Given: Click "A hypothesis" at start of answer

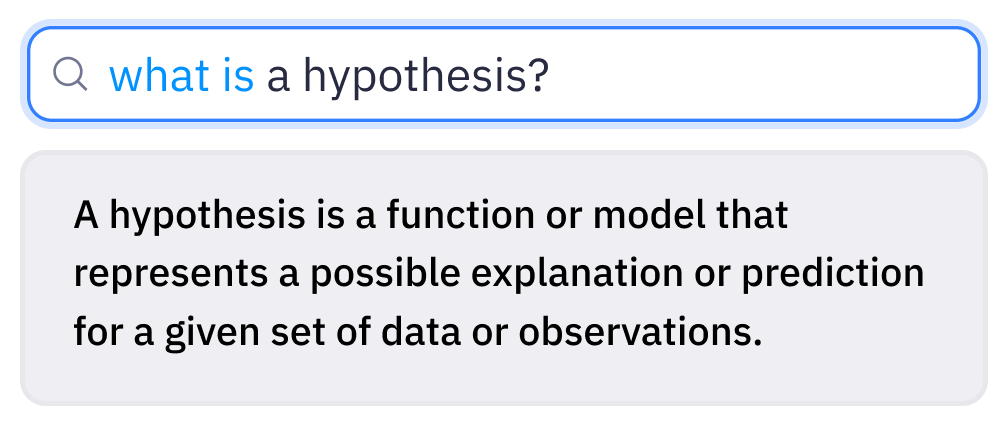Looking at the screenshot, I should click(x=190, y=216).
